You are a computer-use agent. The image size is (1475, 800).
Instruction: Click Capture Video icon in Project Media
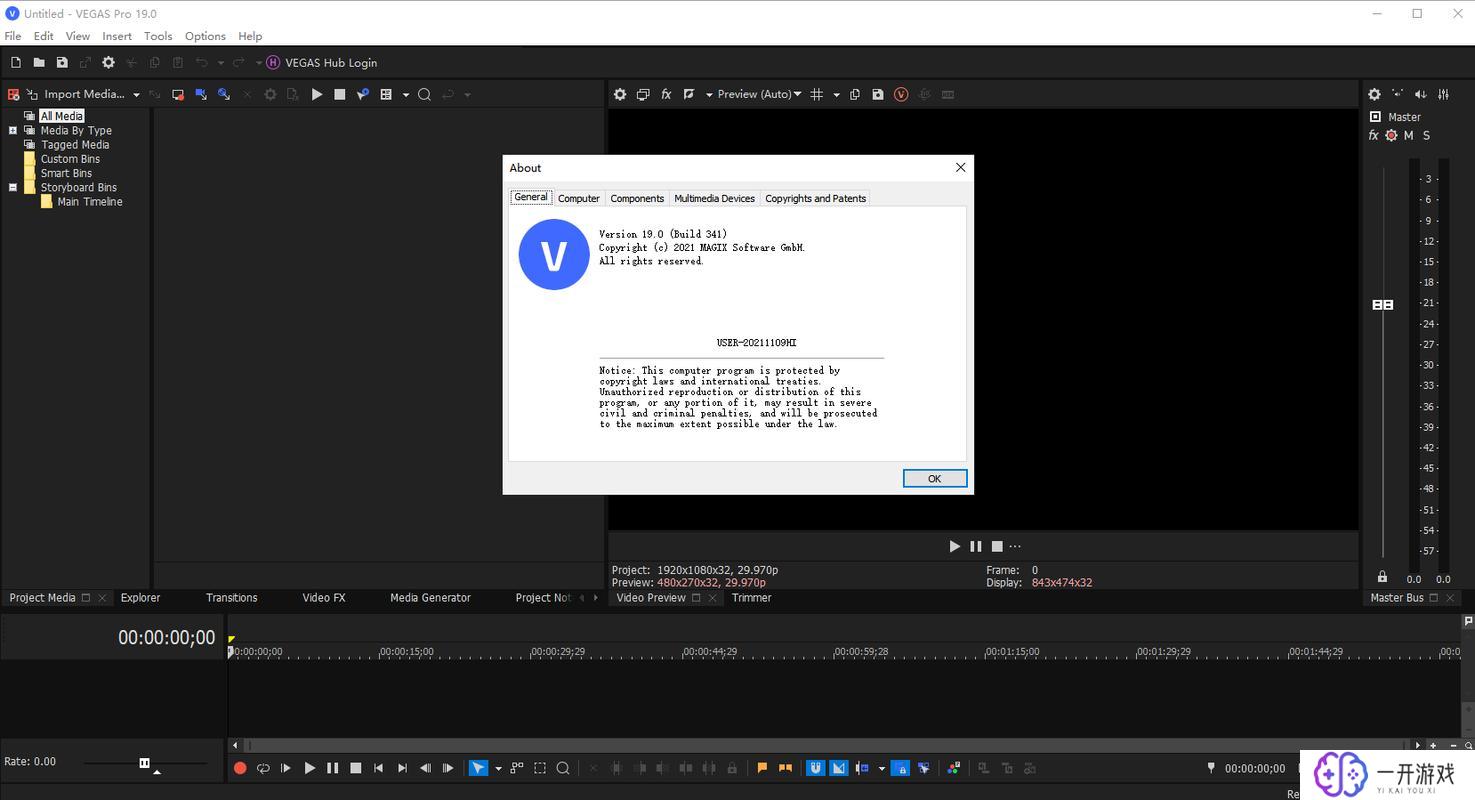pyautogui.click(x=178, y=94)
